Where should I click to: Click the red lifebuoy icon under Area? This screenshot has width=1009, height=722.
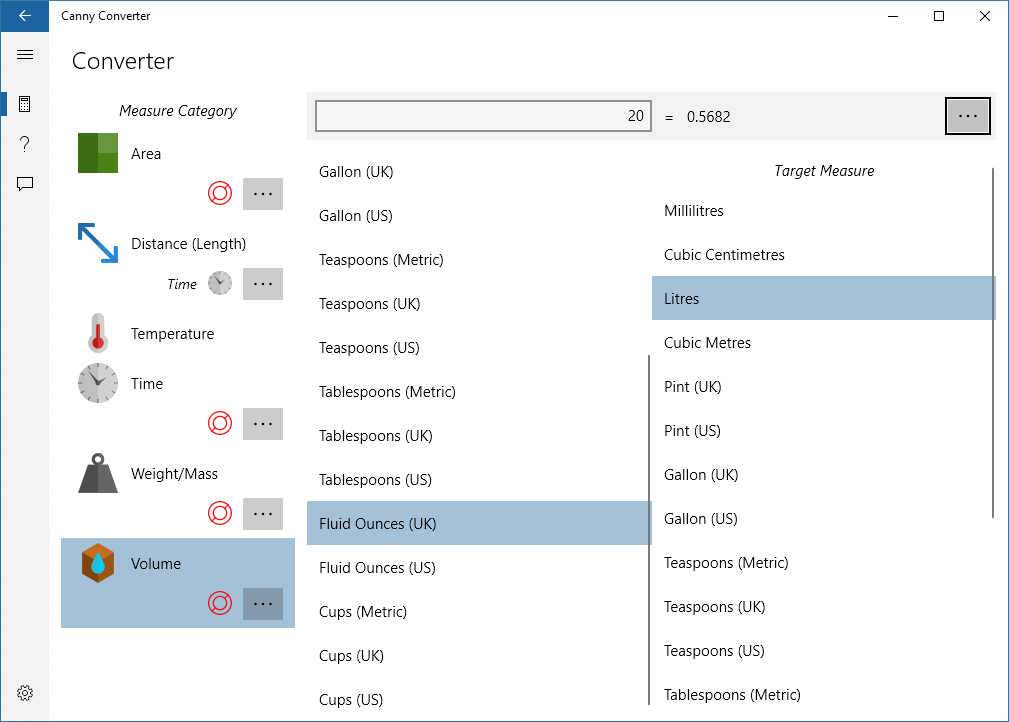click(x=220, y=194)
